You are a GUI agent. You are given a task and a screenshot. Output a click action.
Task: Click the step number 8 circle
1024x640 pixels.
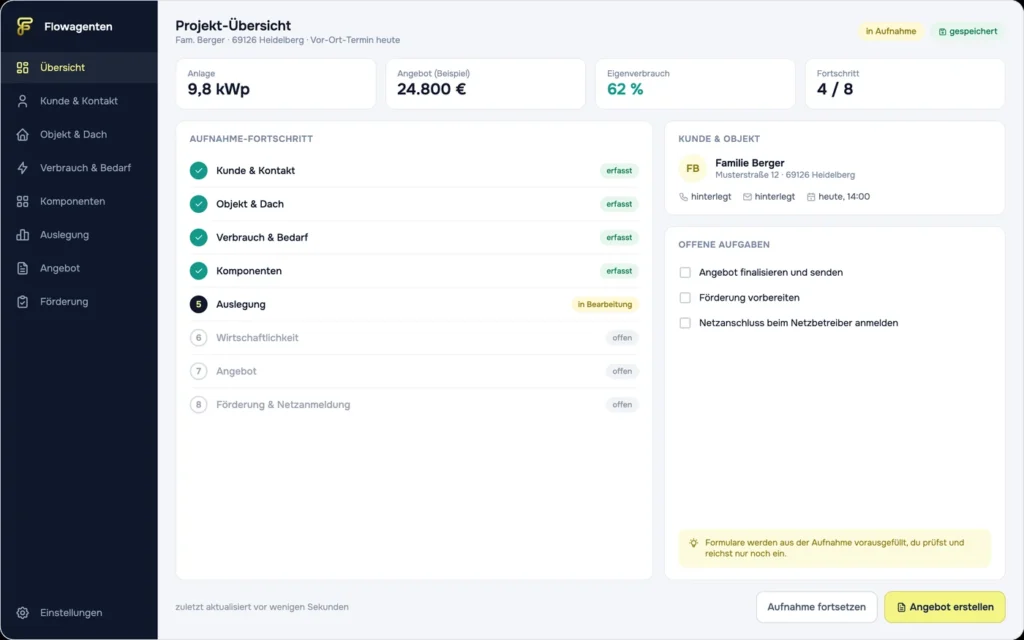pos(199,404)
